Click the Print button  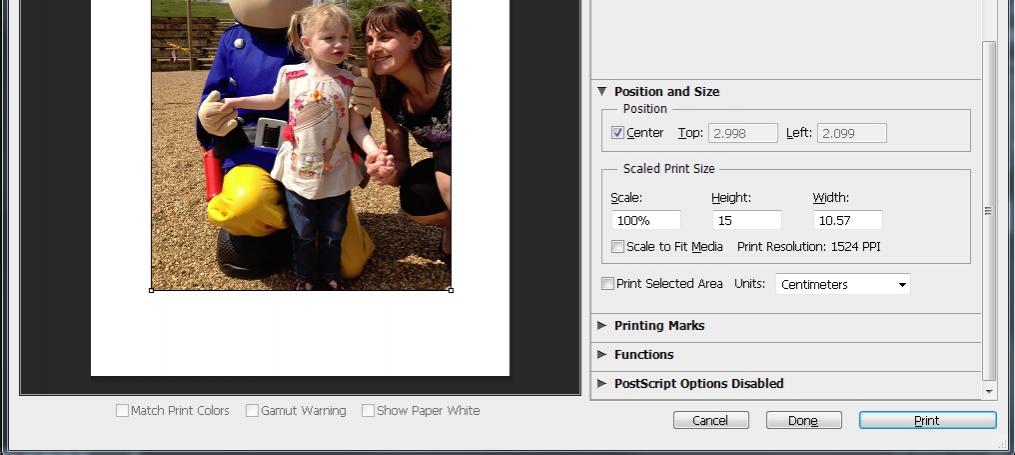click(928, 420)
